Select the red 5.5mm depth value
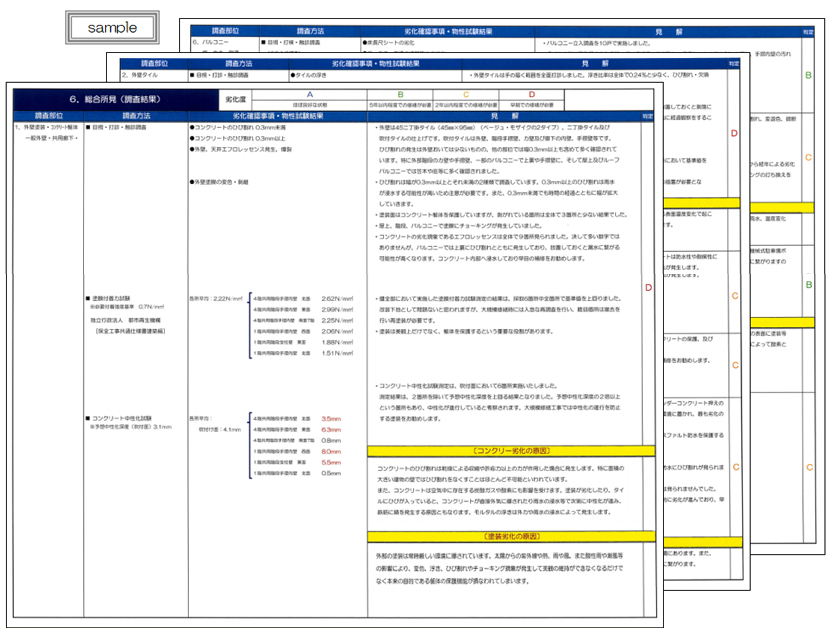Screen dimensions: 840x640 pos(331,462)
